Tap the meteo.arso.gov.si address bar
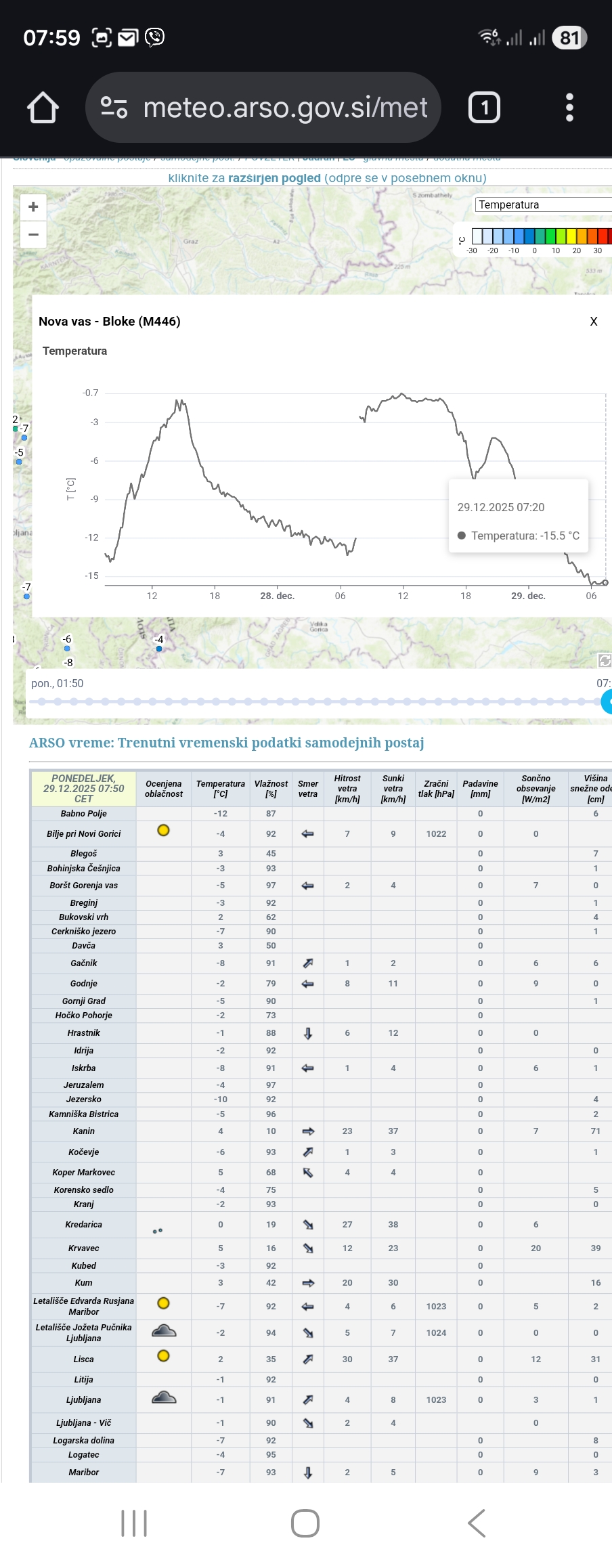 (x=284, y=108)
